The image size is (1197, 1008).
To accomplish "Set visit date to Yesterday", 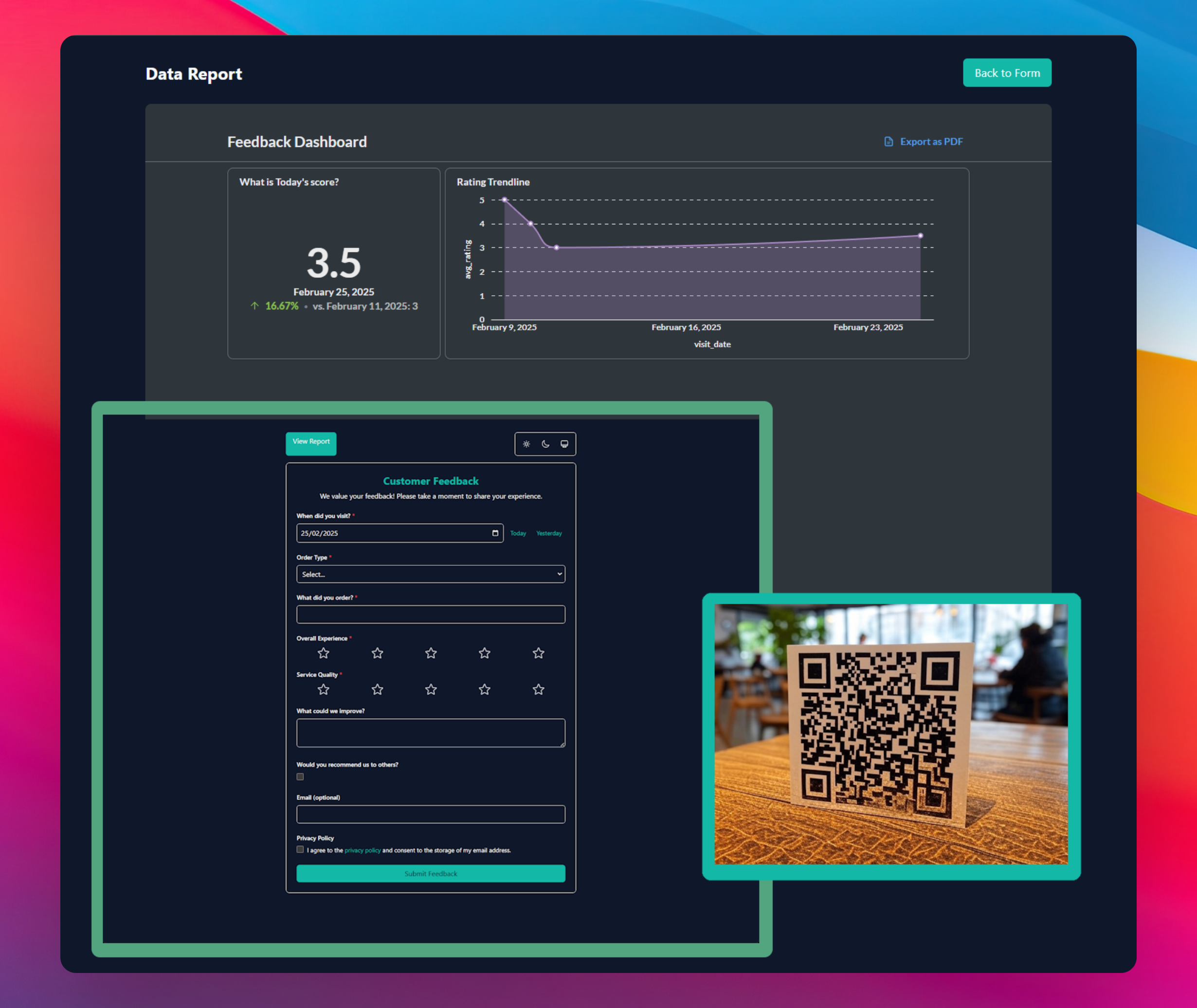I will click(548, 533).
